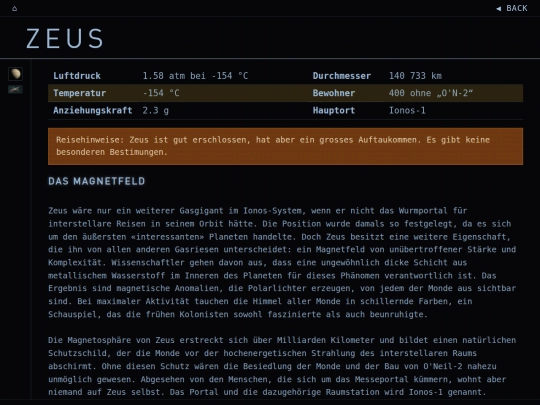Click the DAS MAGNETFELD heading
Viewport: 540px width, 405px height.
(97, 181)
